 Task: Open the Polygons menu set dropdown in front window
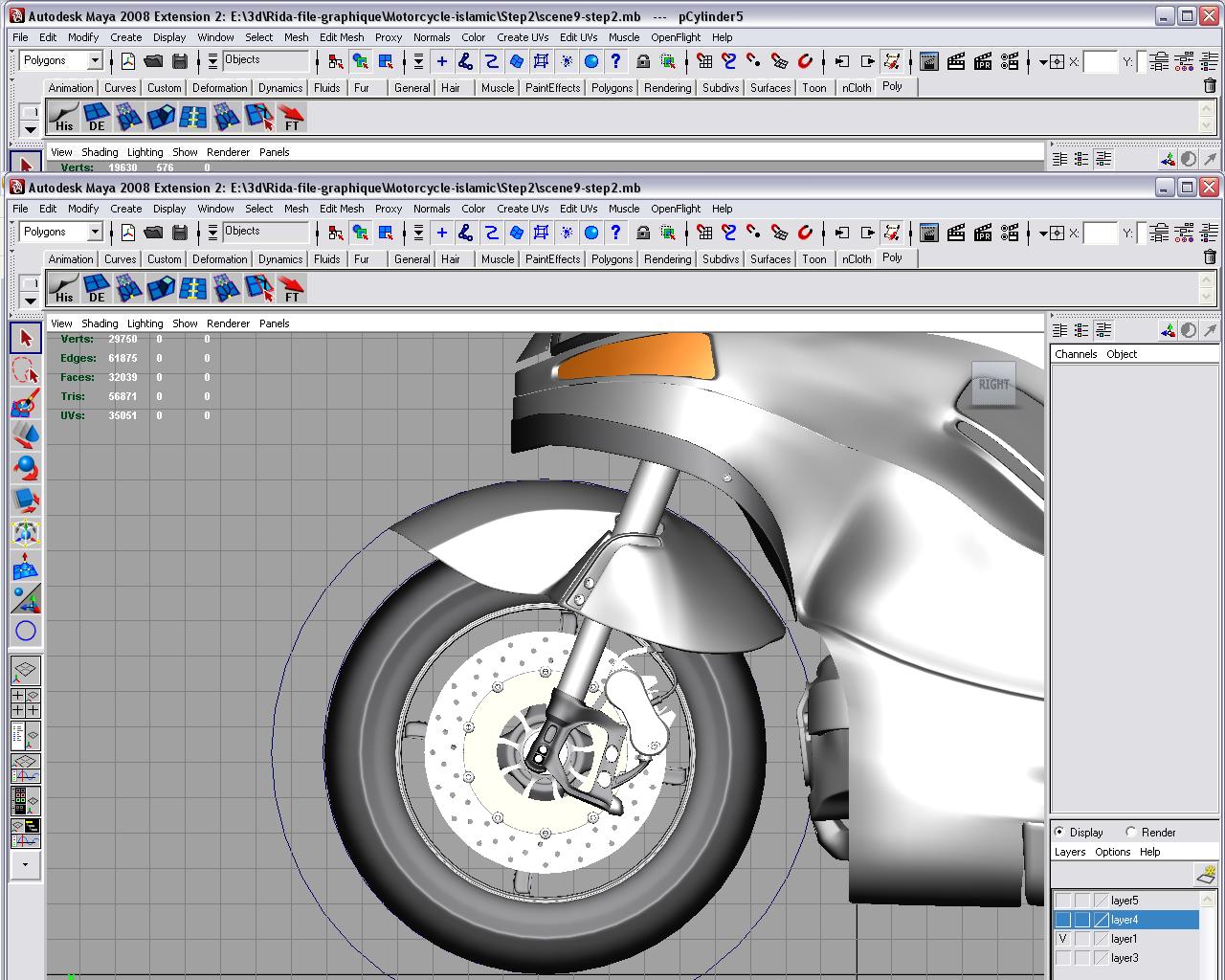tap(95, 233)
